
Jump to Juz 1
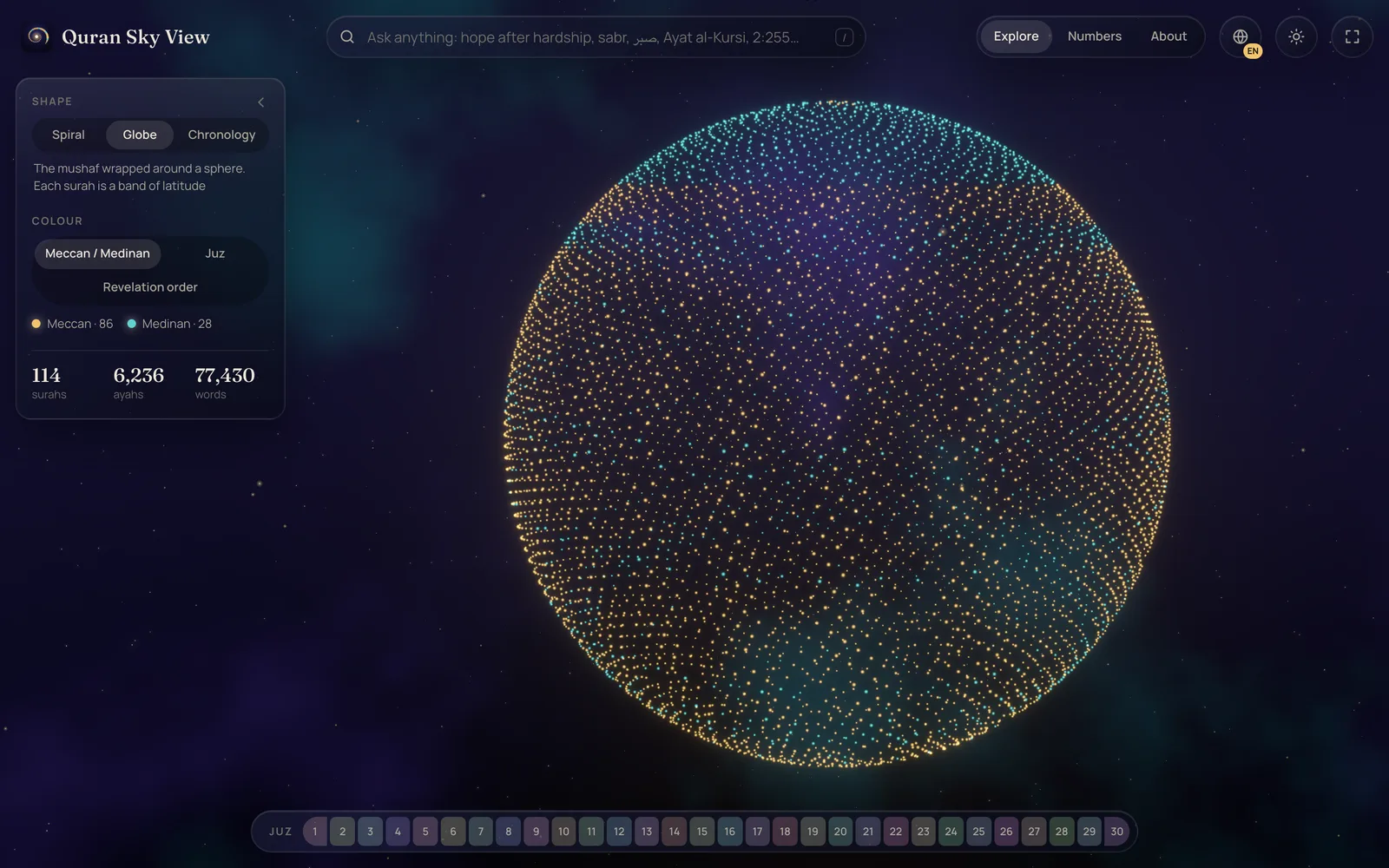315,832
